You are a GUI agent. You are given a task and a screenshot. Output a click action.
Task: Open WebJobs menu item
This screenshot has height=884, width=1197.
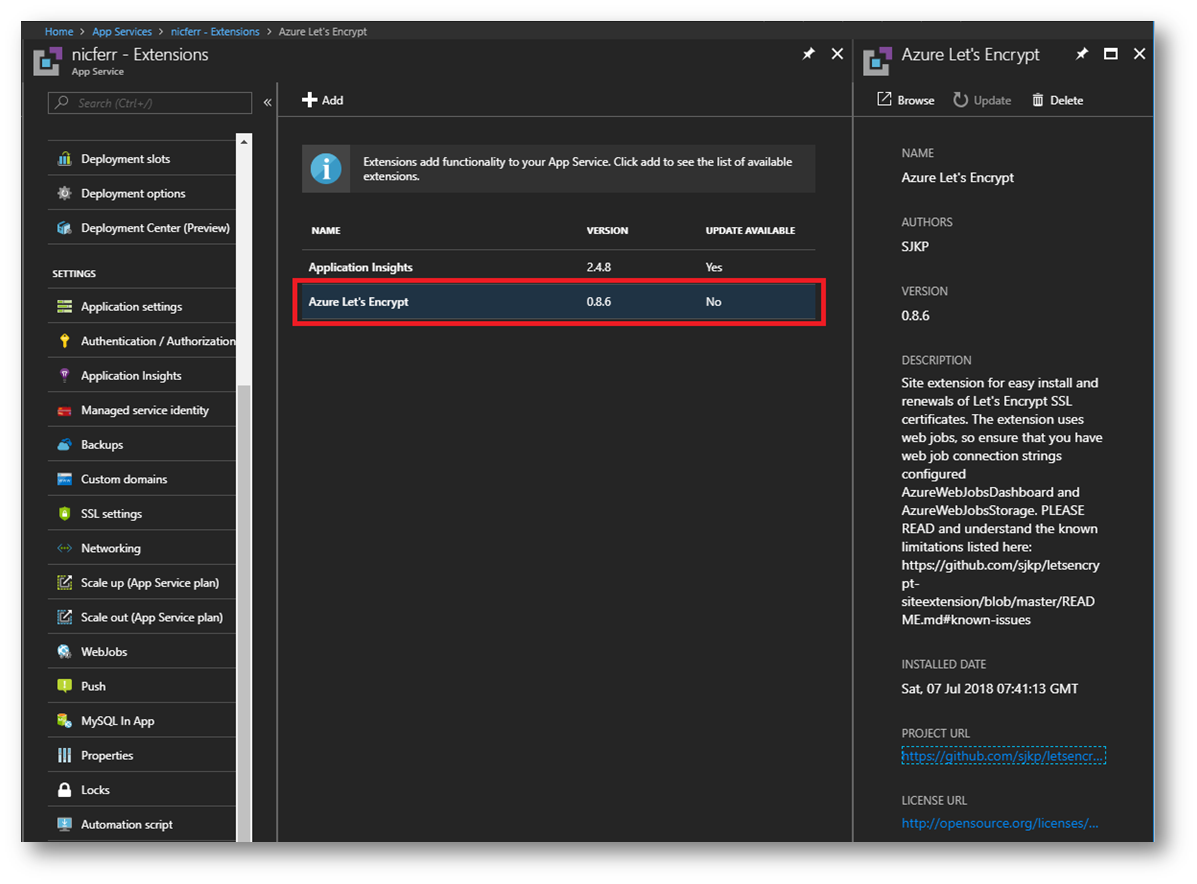pos(142,651)
